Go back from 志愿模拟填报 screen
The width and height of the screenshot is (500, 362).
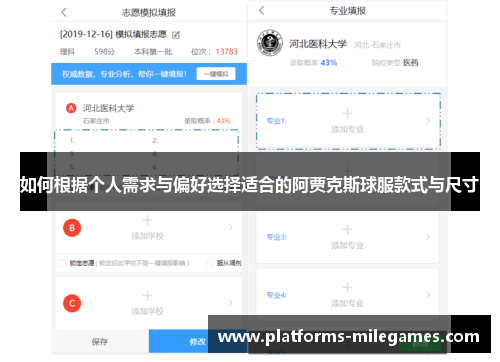click(64, 13)
